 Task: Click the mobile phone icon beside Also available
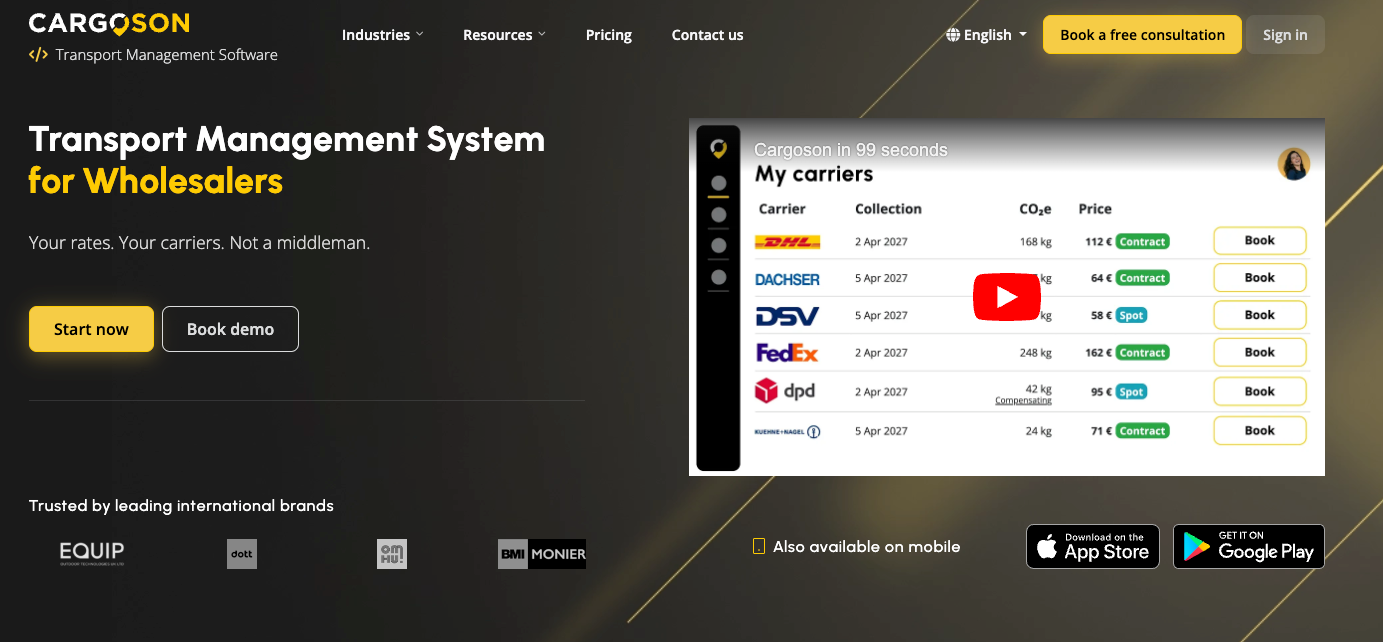click(x=759, y=547)
